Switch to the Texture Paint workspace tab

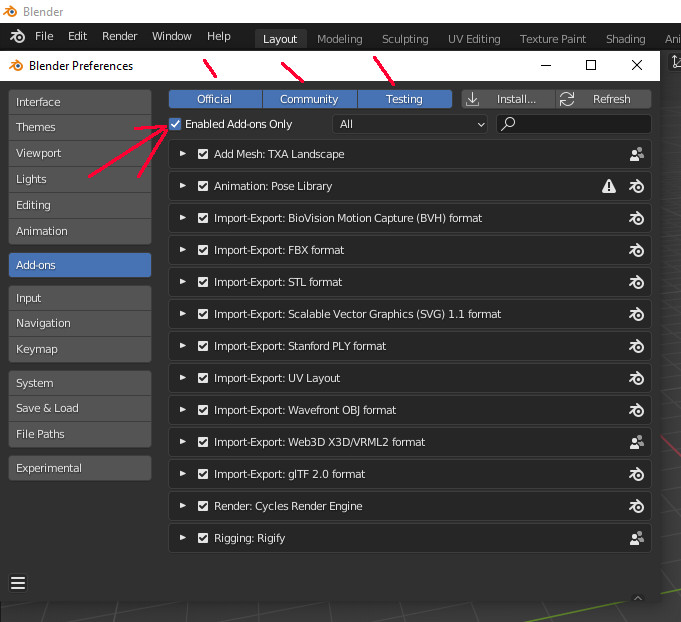[553, 39]
